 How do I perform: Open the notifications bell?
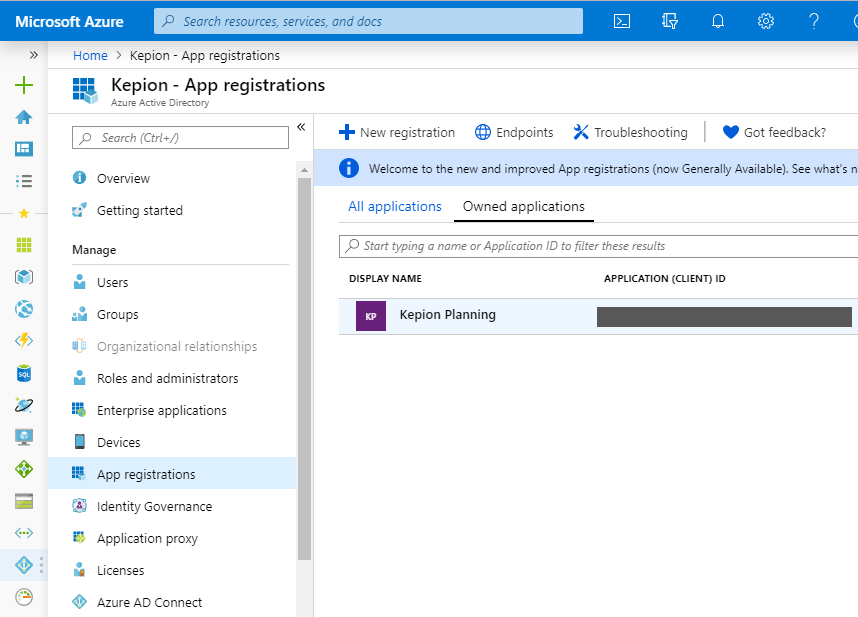(x=717, y=20)
